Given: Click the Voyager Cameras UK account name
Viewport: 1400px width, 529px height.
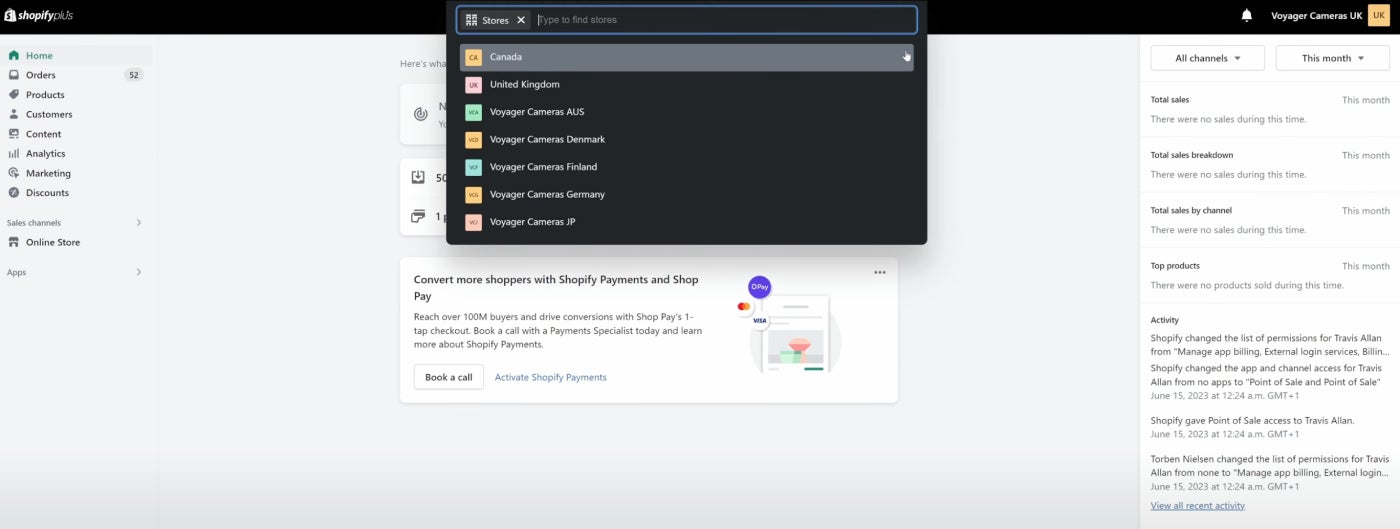Looking at the screenshot, I should pos(1316,16).
